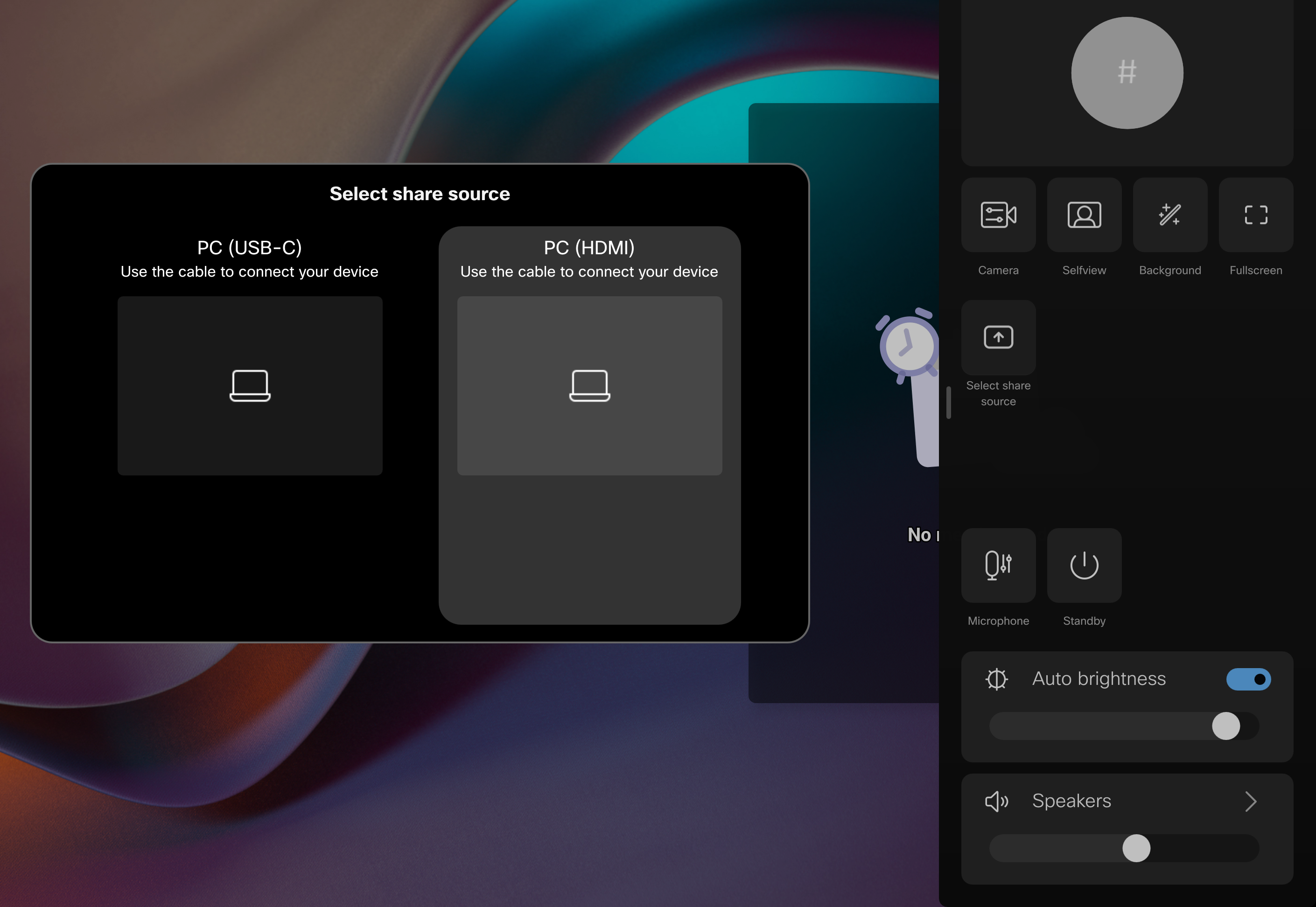The height and width of the screenshot is (907, 1316).
Task: Click the hash avatar circle
Action: tap(1127, 73)
